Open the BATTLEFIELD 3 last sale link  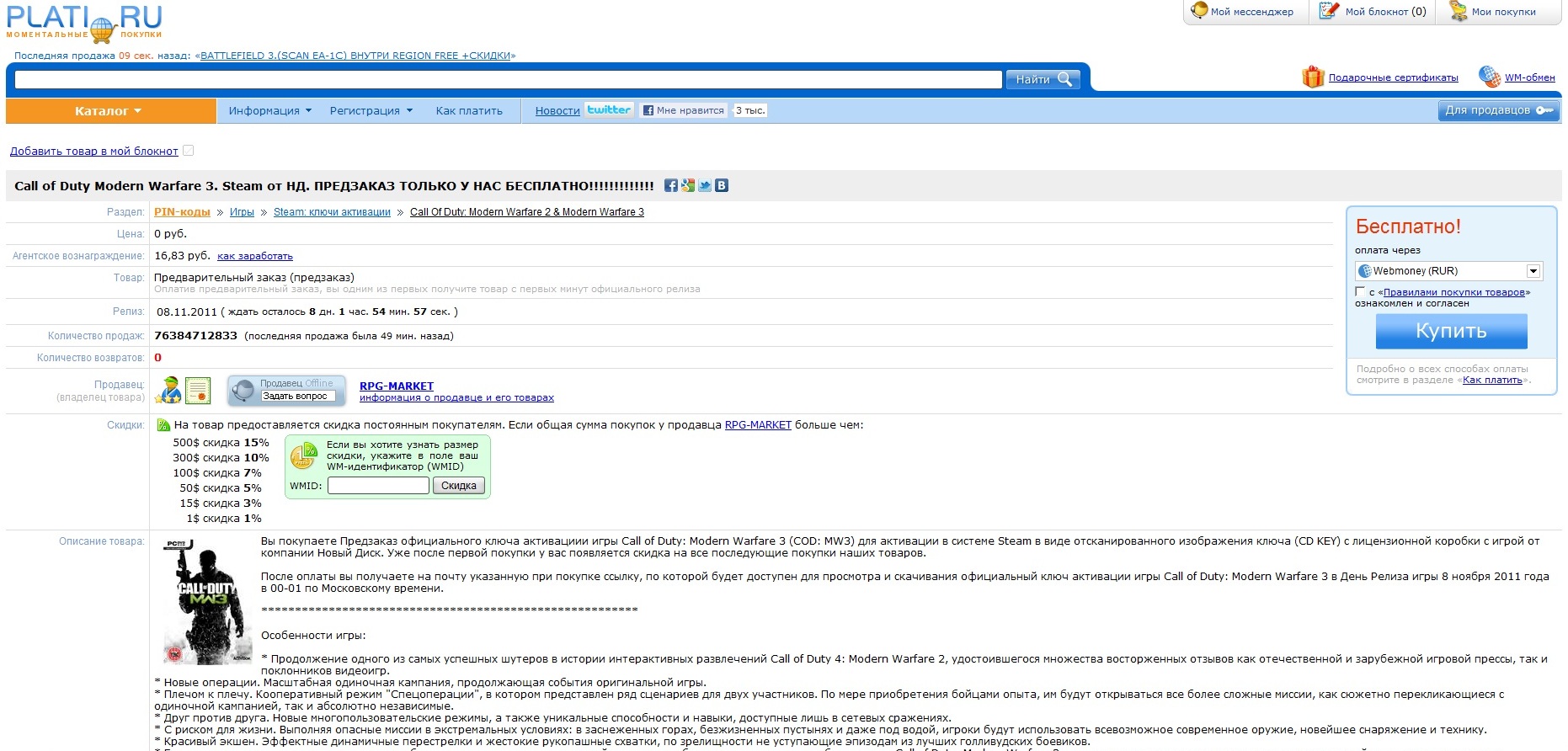pos(355,56)
